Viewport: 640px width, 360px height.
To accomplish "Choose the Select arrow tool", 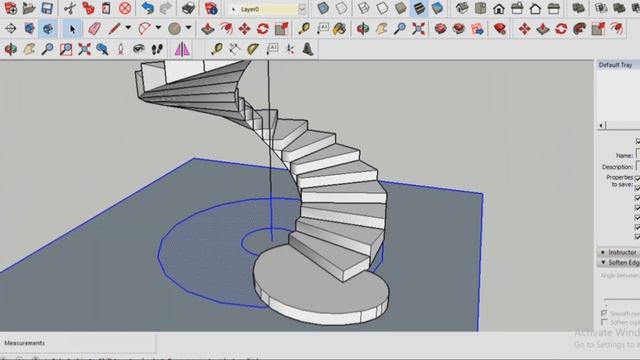I will pos(73,29).
